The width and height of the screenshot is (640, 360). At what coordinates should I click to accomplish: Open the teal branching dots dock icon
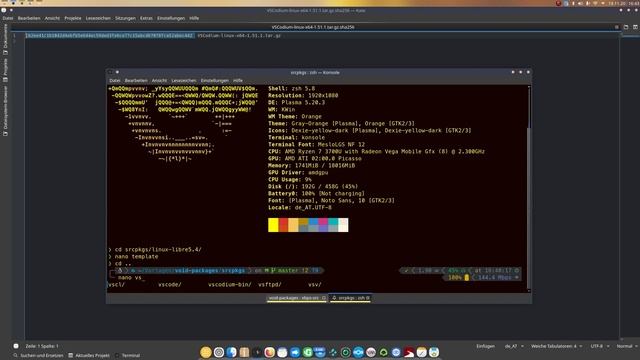pyautogui.click(x=333, y=352)
